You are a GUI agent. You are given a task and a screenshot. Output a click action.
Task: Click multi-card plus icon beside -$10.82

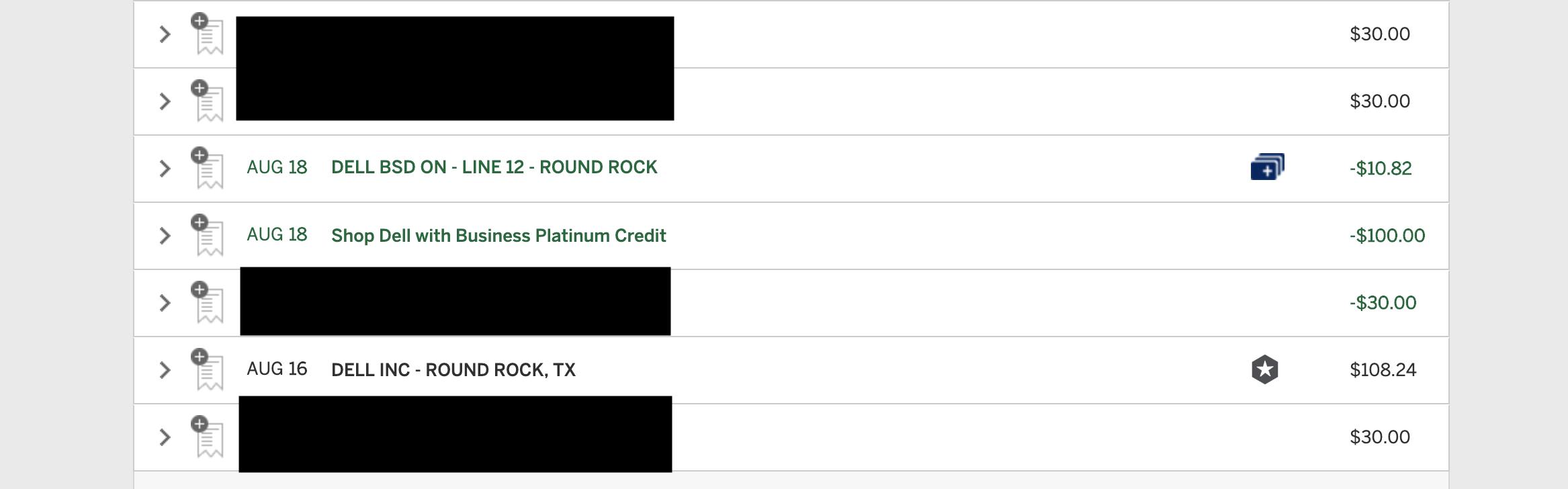pos(1267,167)
